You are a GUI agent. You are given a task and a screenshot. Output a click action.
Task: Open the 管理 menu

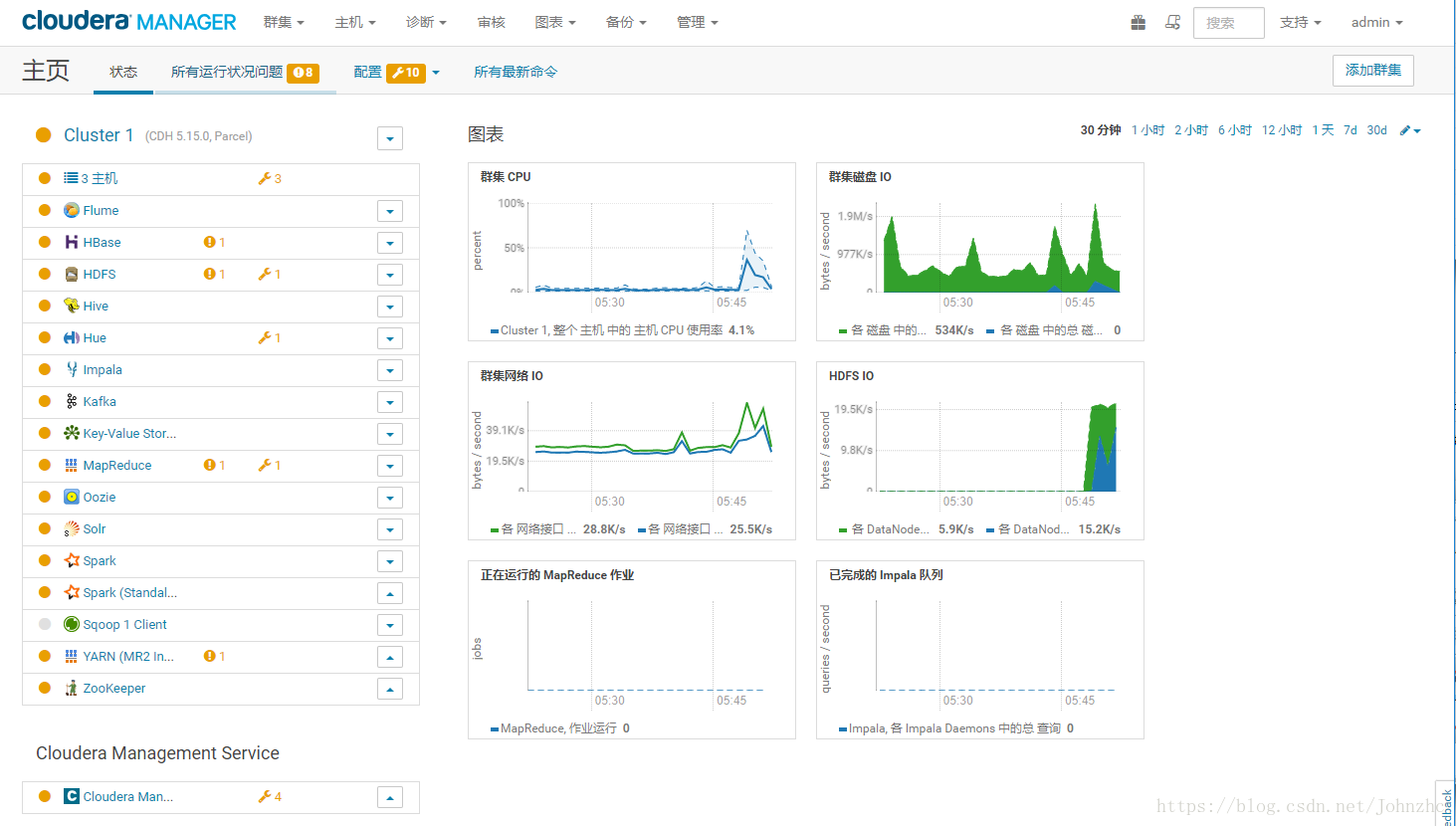[x=697, y=22]
